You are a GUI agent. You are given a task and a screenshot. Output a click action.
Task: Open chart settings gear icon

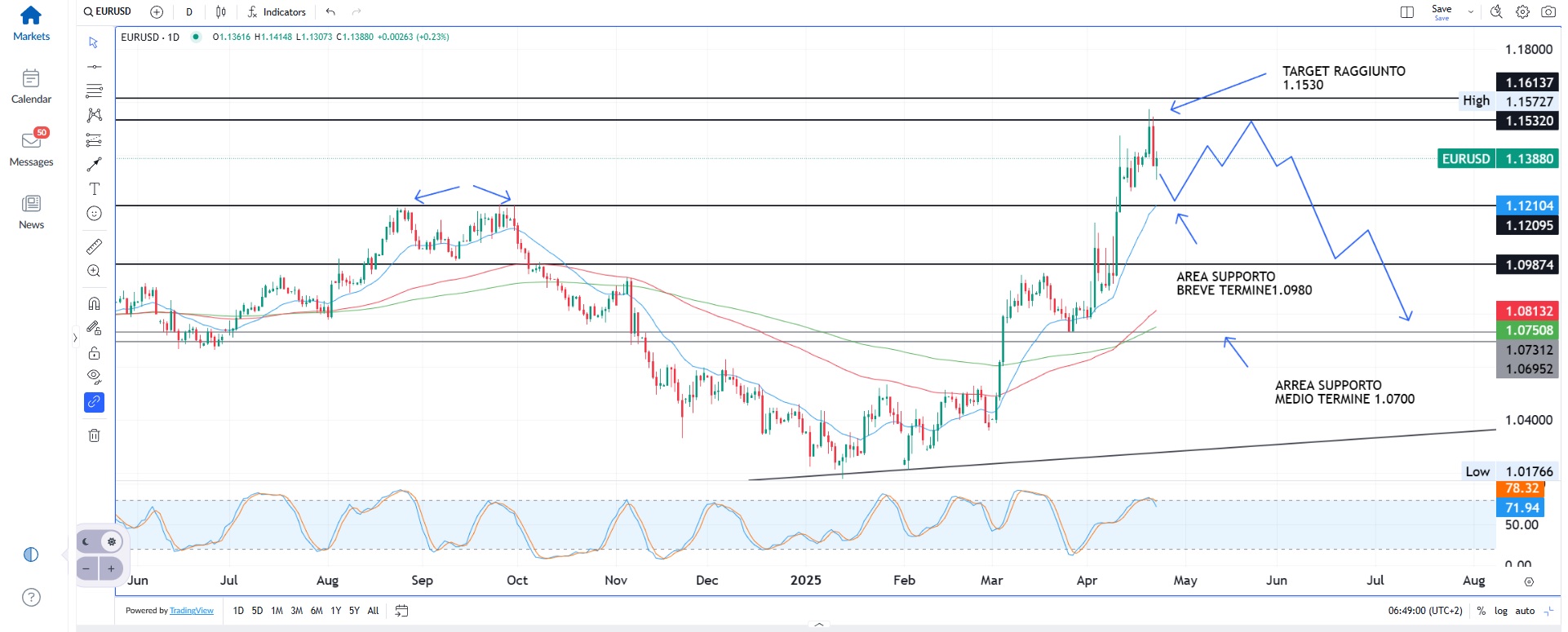coord(1522,11)
